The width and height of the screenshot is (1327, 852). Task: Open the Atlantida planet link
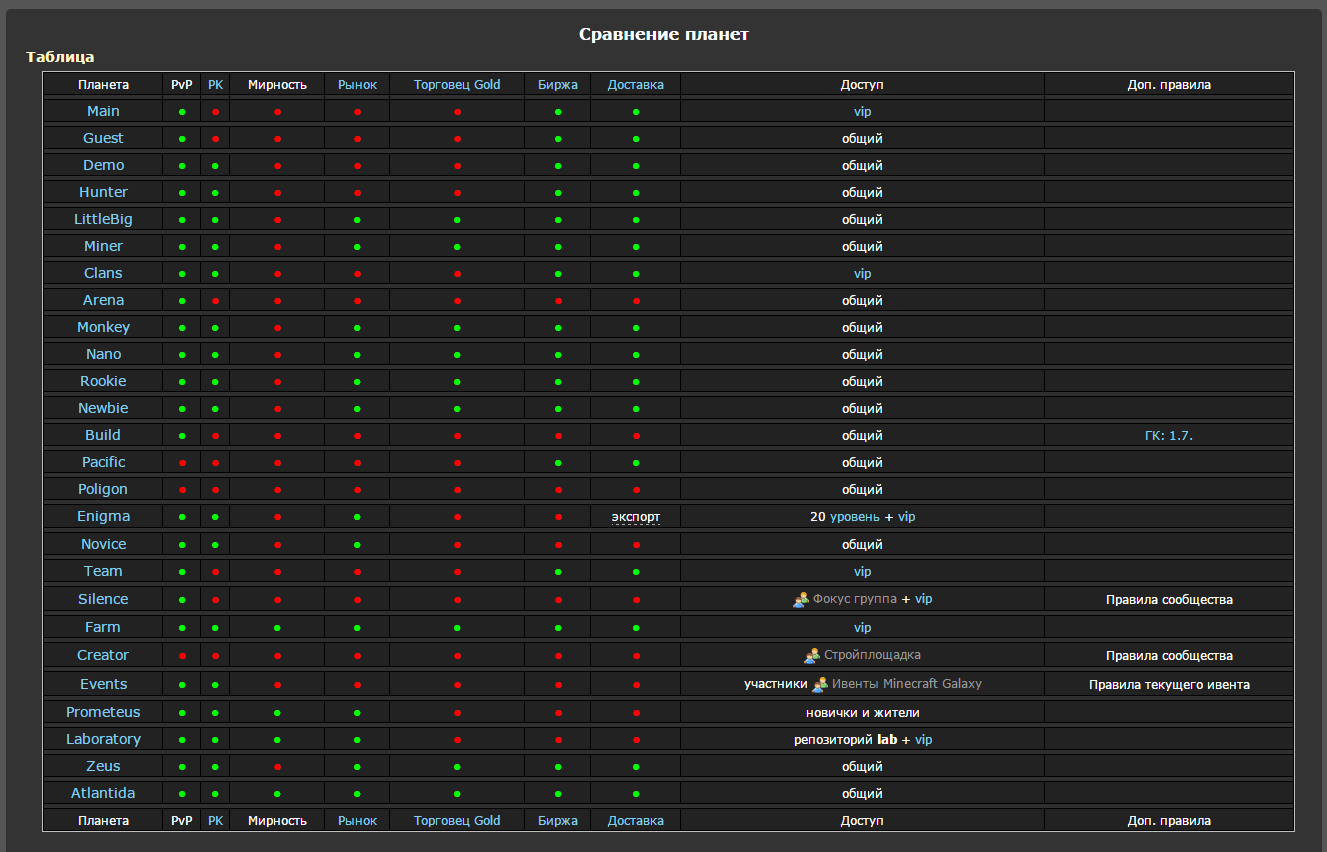(103, 793)
